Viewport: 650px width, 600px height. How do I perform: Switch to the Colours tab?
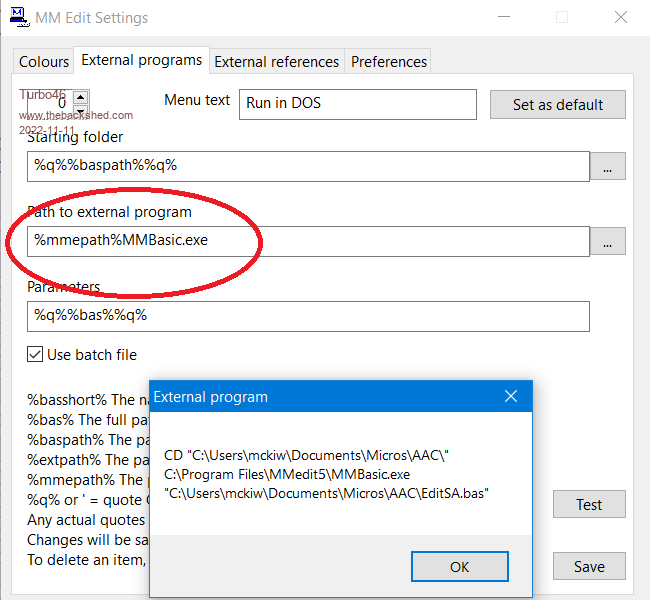[x=44, y=62]
